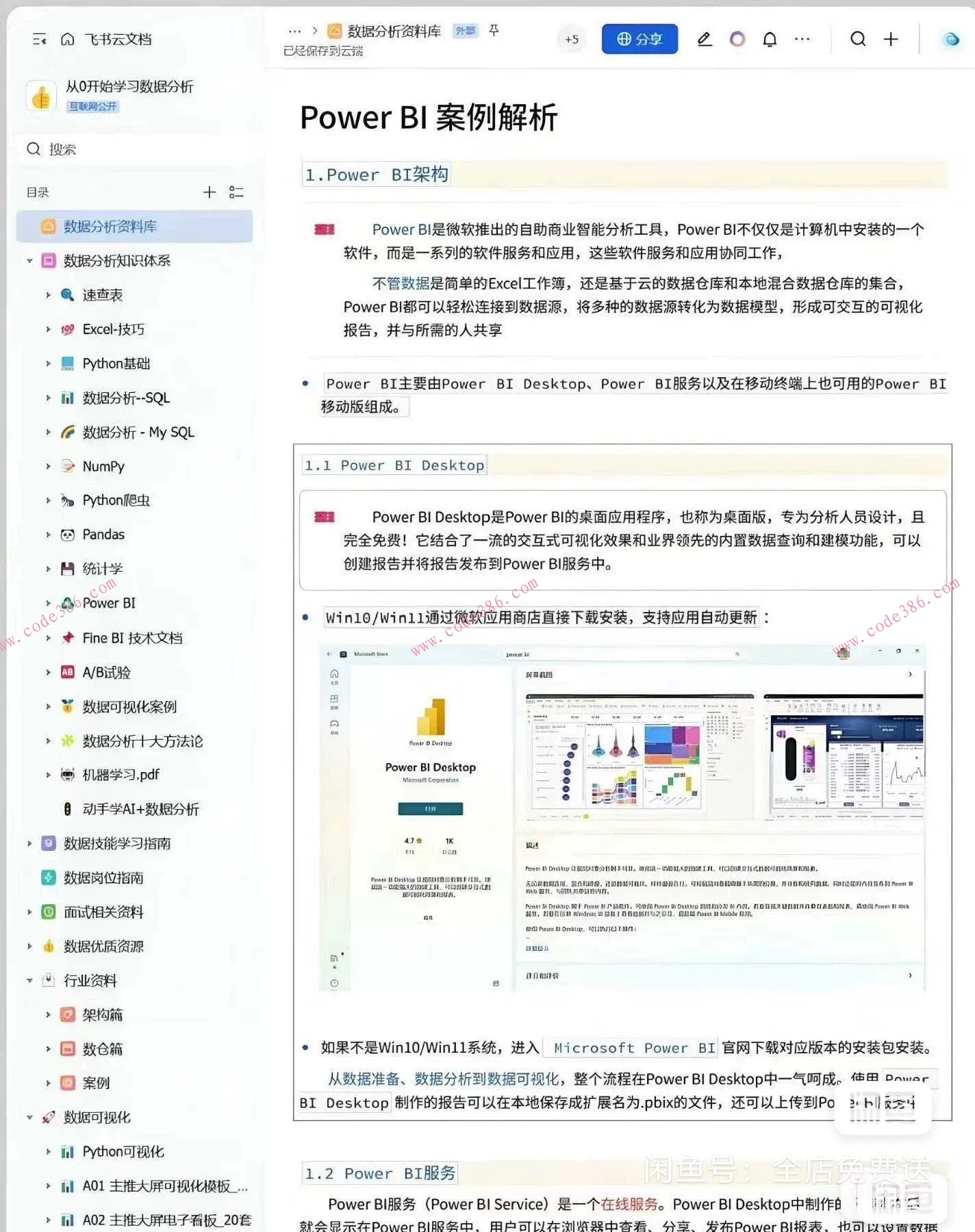This screenshot has width=975, height=1232.
Task: Collapse the 数据分析知识体系 tree node
Action: tap(29, 261)
